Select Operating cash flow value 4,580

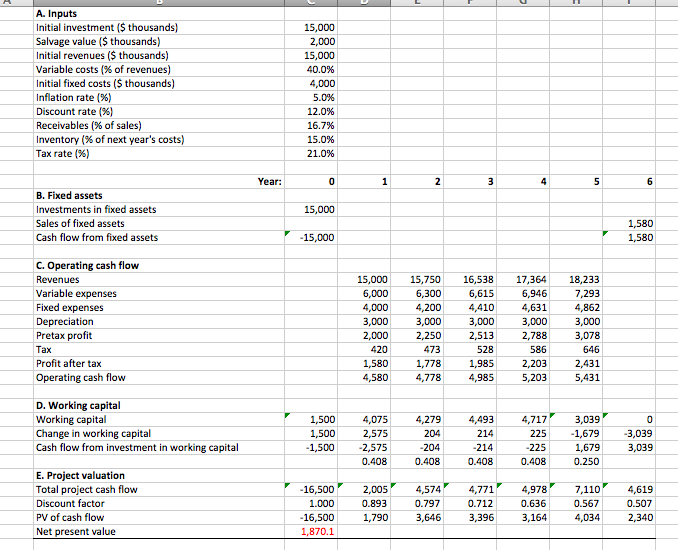364,377
